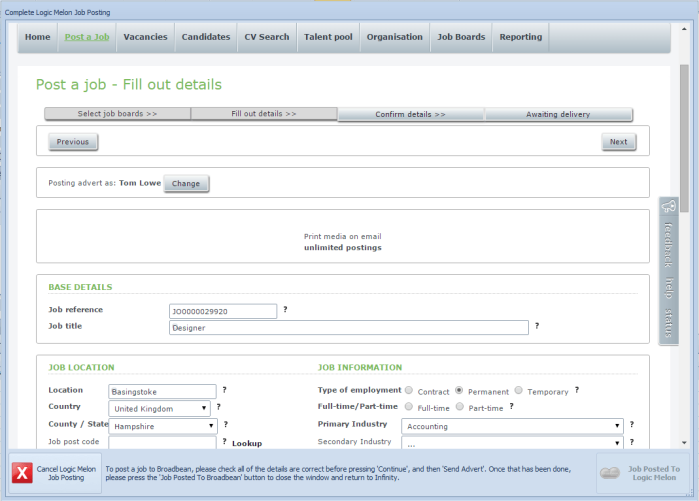Choose the Full-time radio option

pyautogui.click(x=409, y=407)
